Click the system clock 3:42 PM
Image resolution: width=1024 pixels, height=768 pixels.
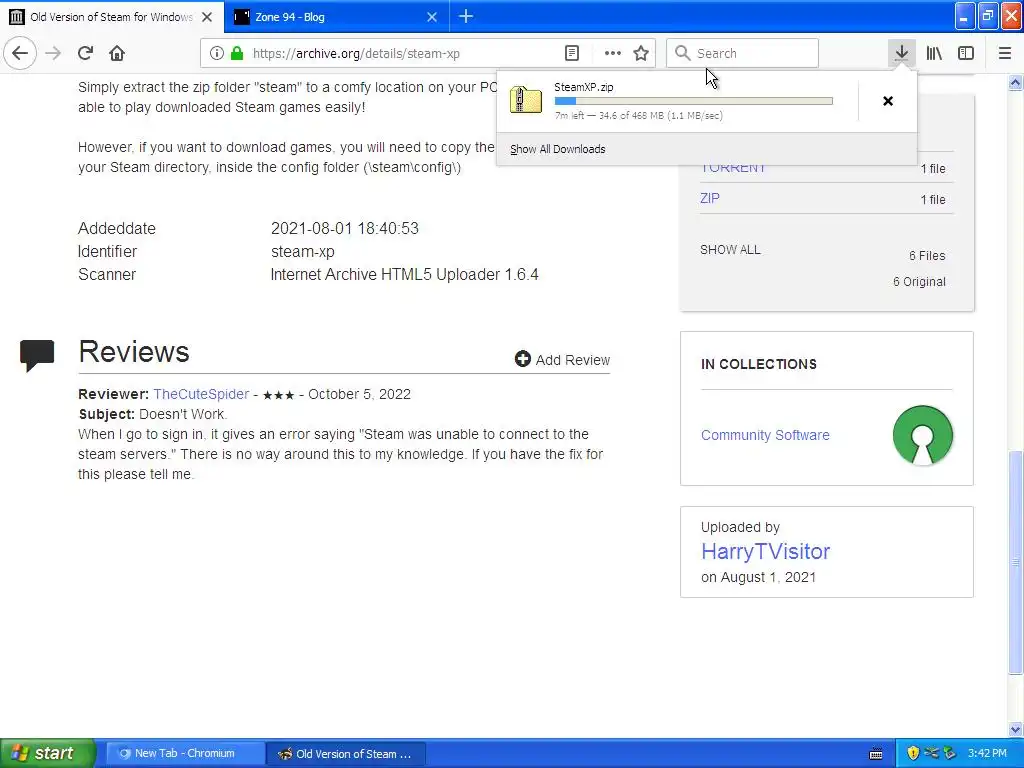coord(987,753)
